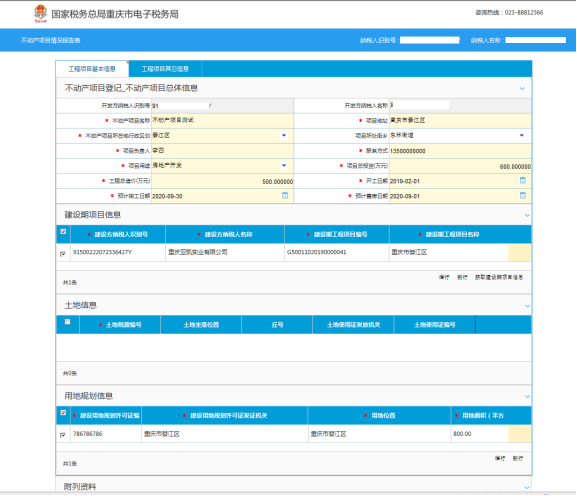Open 项目用途 dropdown showing 房地产开发
The width and height of the screenshot is (577, 496).
coord(220,166)
